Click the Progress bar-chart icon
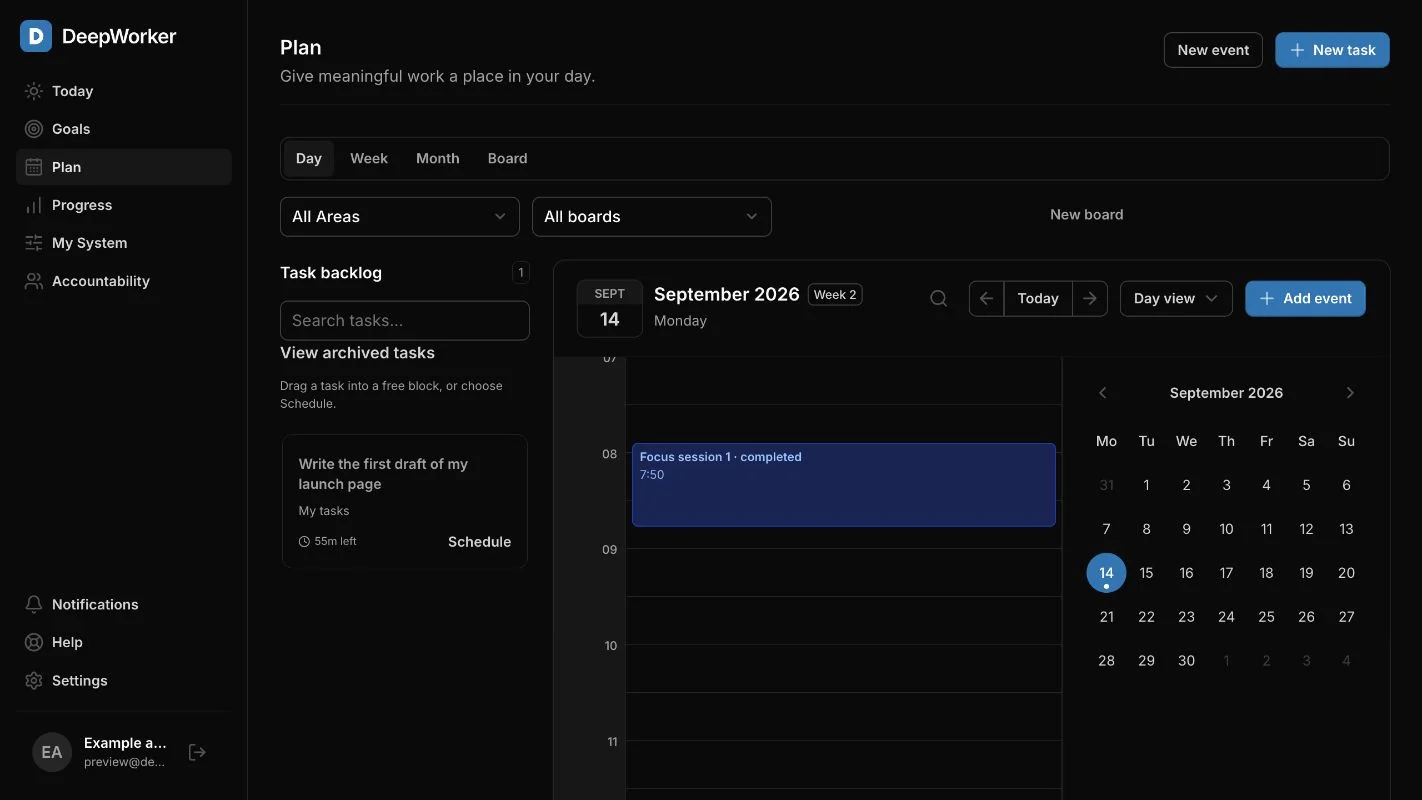The image size is (1422, 800). click(34, 205)
